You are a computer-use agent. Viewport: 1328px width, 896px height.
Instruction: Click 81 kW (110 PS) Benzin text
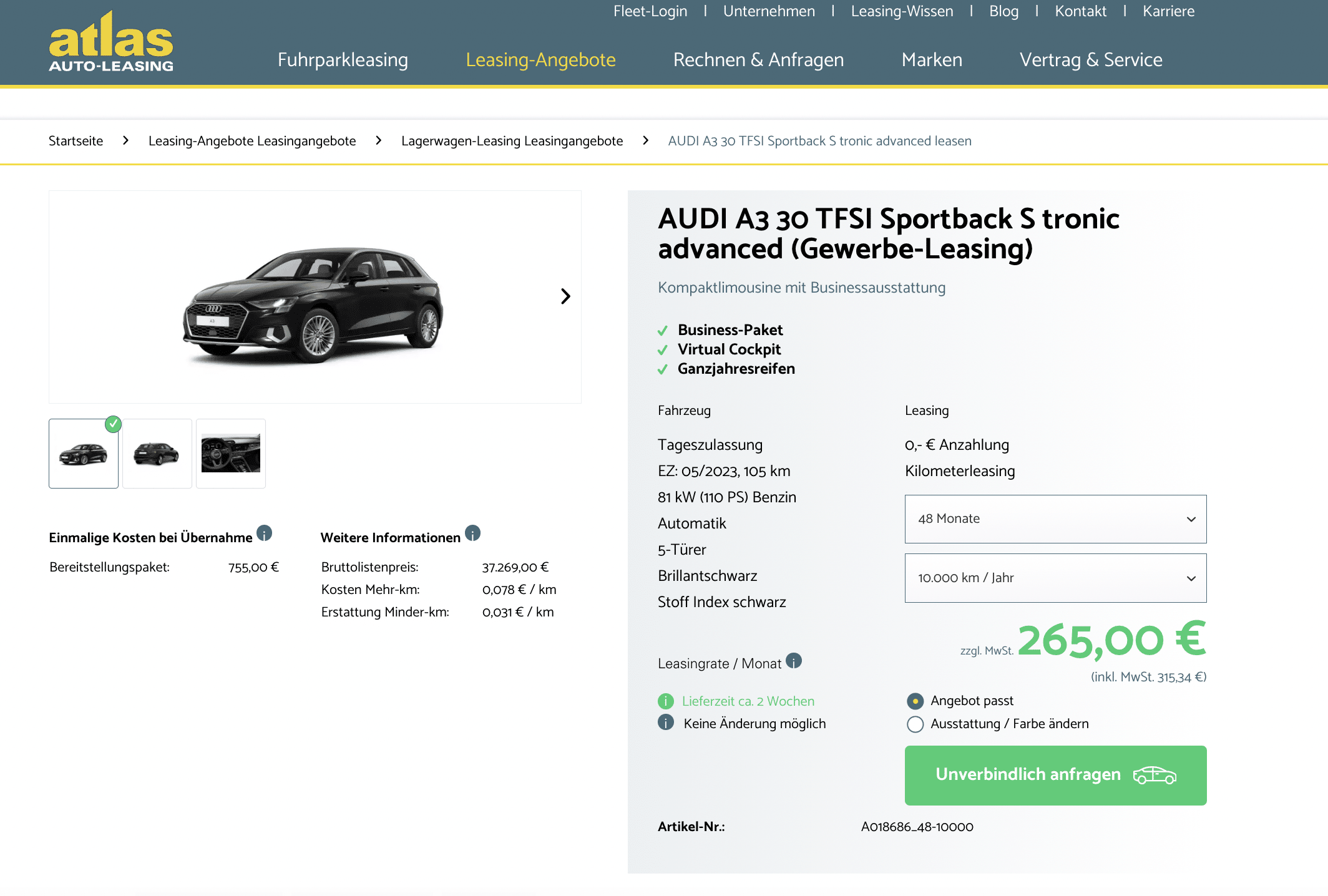[727, 497]
